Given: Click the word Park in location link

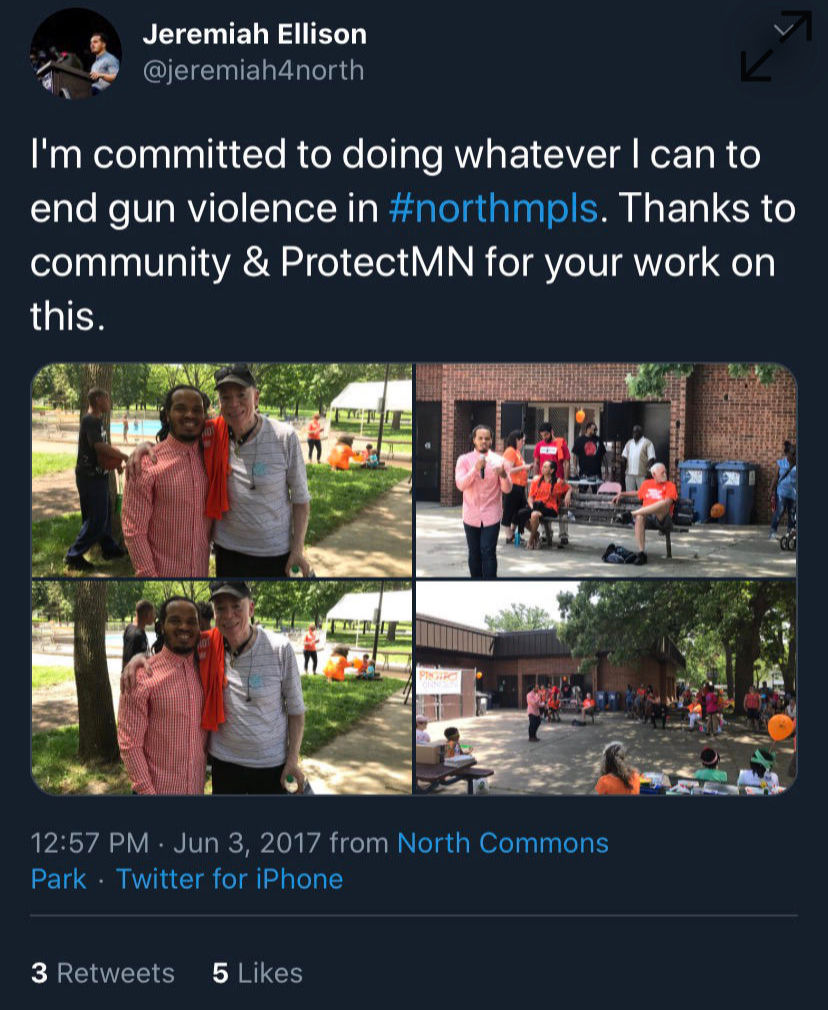Looking at the screenshot, I should [x=59, y=879].
